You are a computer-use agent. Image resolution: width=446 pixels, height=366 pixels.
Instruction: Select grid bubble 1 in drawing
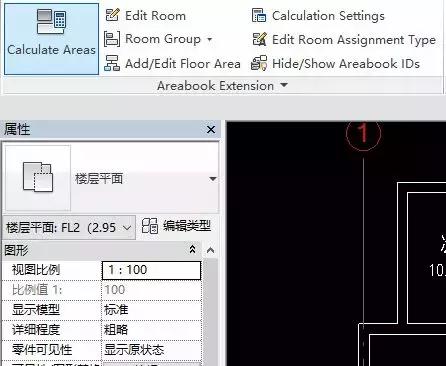coord(363,134)
